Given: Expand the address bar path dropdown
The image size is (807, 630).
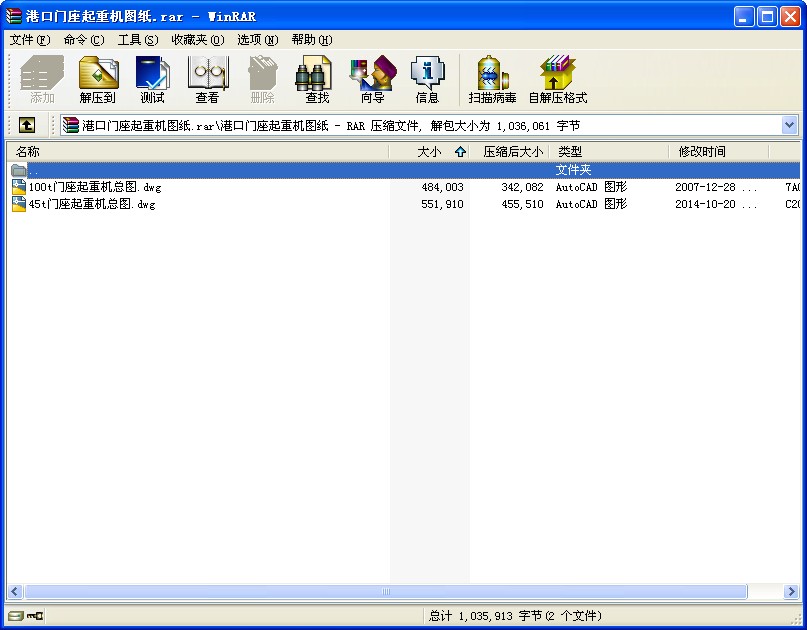Looking at the screenshot, I should pyautogui.click(x=790, y=125).
